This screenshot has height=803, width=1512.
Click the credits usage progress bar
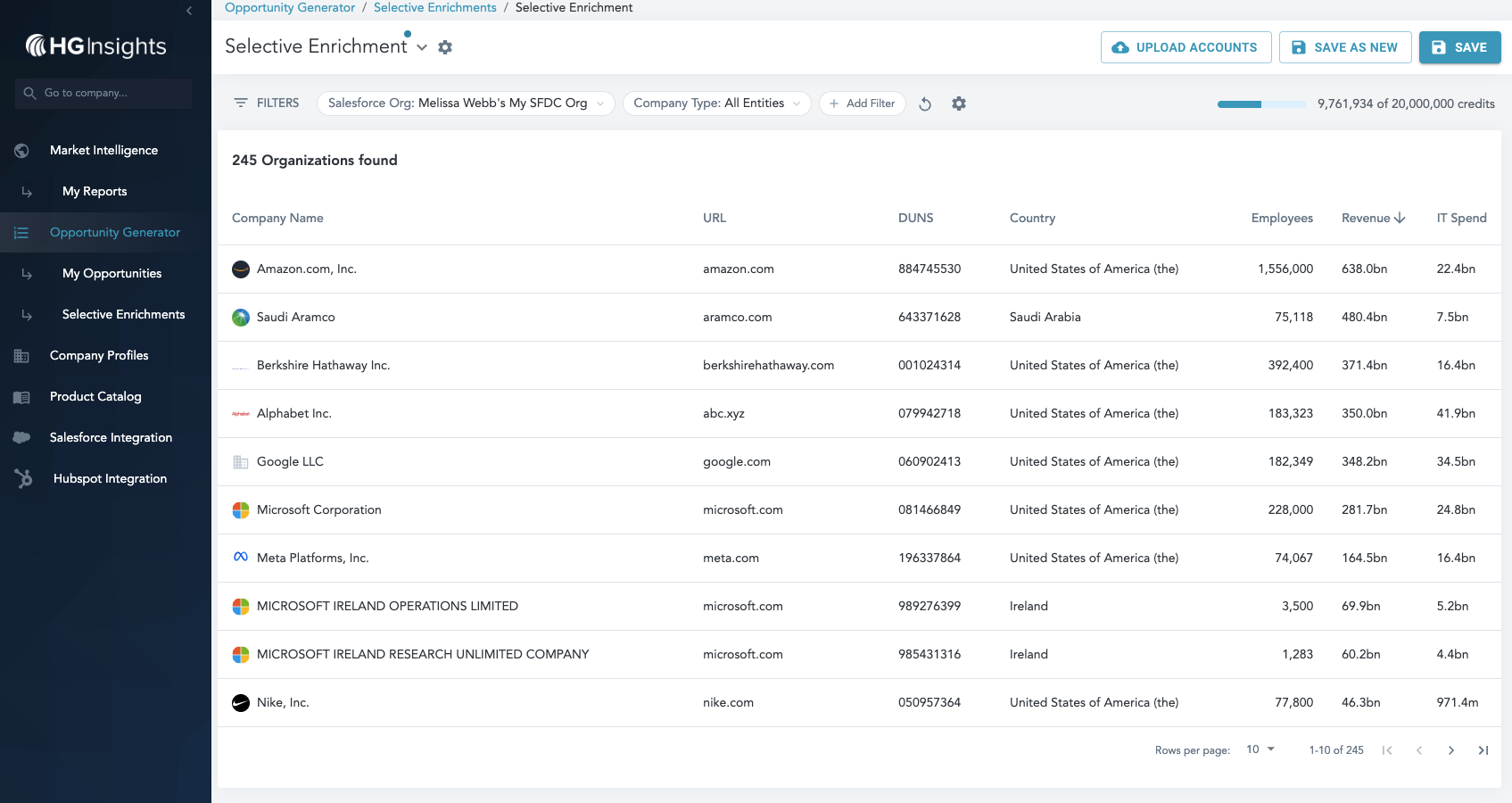tap(1261, 104)
